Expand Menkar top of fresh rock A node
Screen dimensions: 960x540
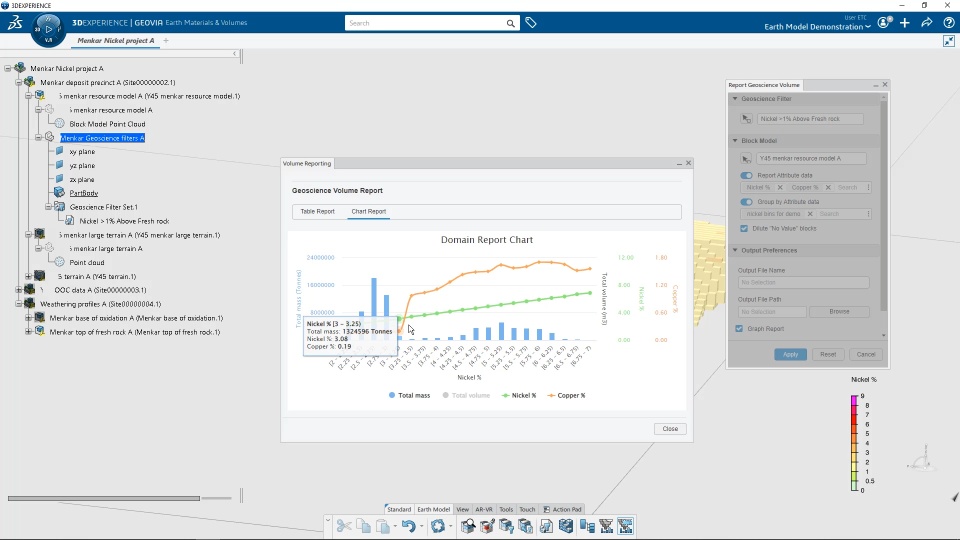pos(28,332)
